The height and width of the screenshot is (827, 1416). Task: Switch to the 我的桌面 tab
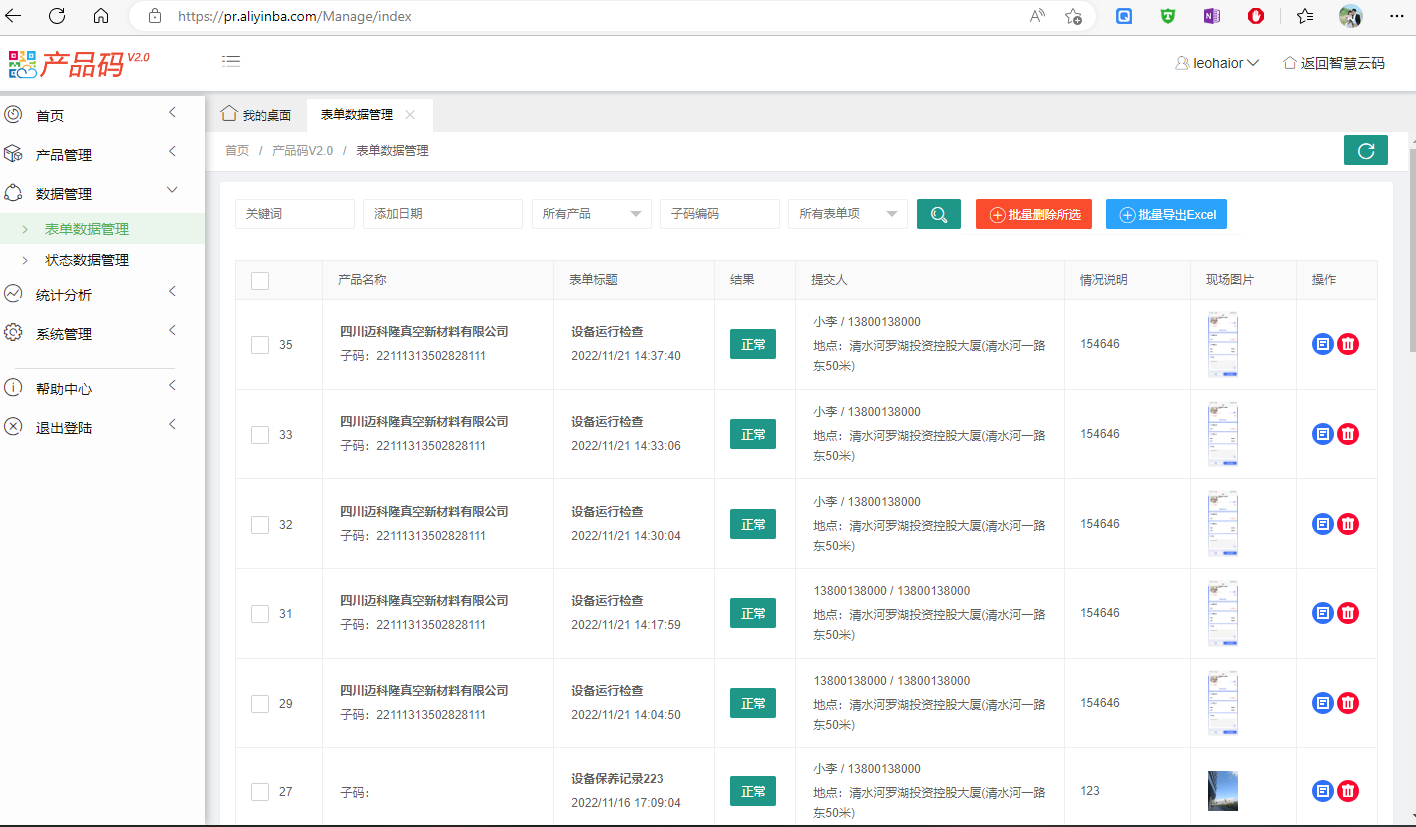(x=257, y=115)
